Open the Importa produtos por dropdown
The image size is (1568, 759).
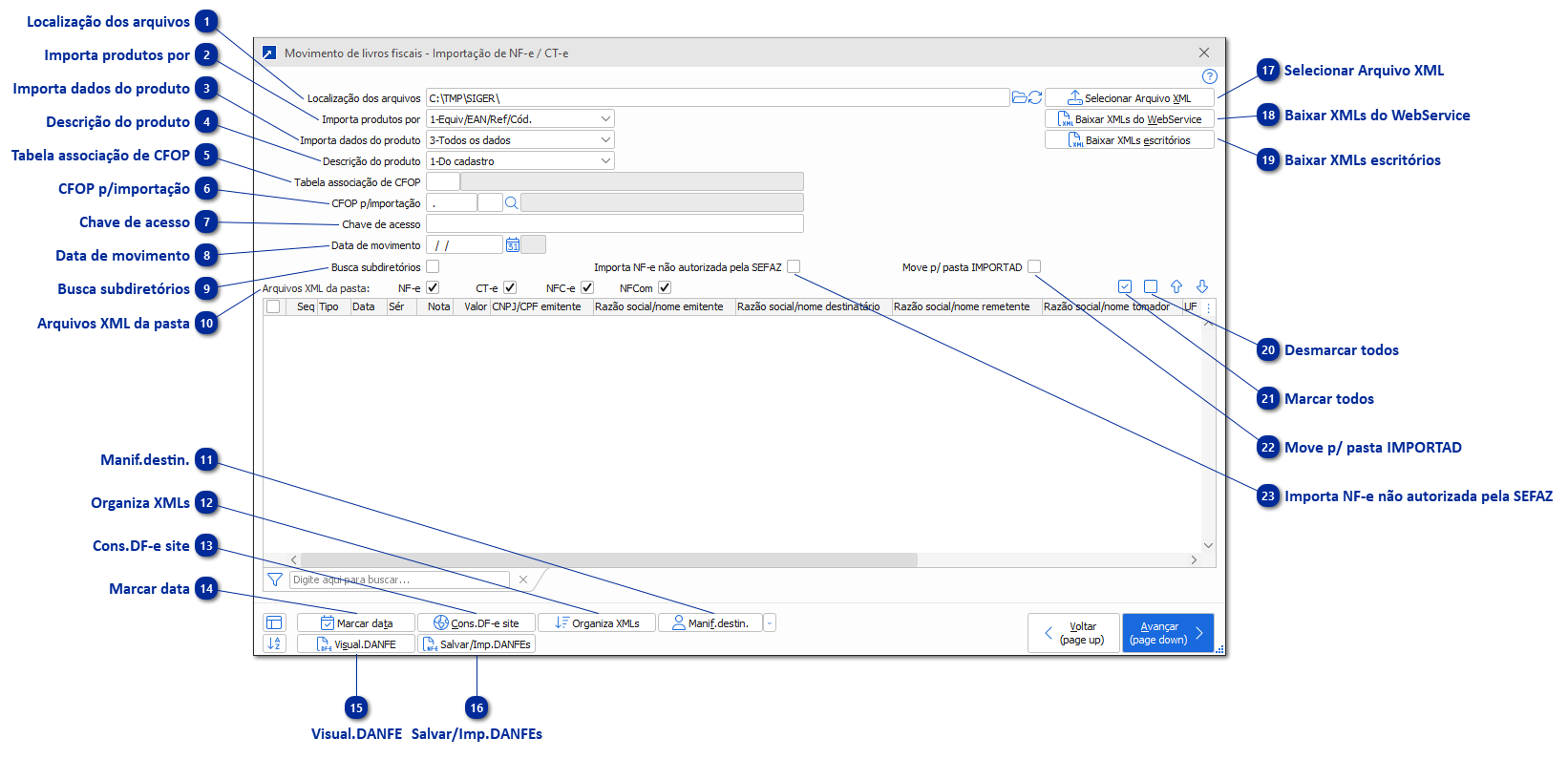605,119
